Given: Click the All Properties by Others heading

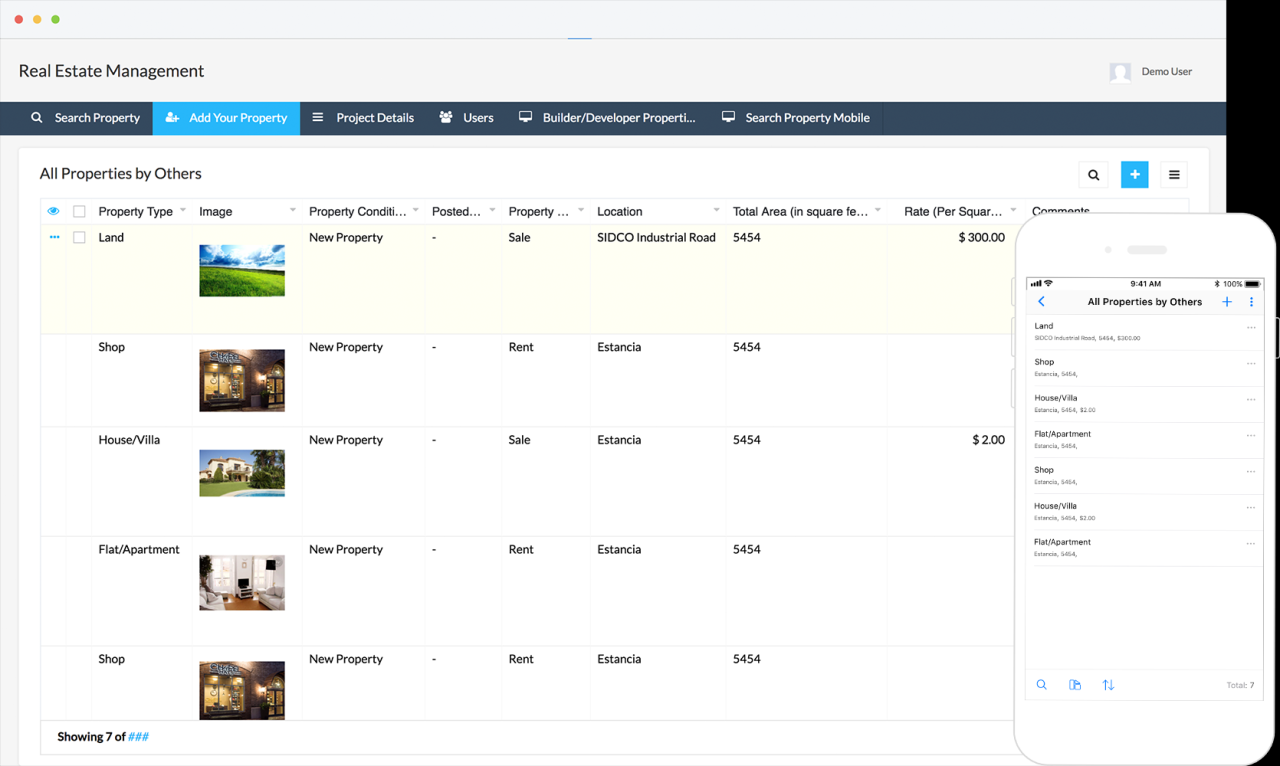Looking at the screenshot, I should [120, 174].
